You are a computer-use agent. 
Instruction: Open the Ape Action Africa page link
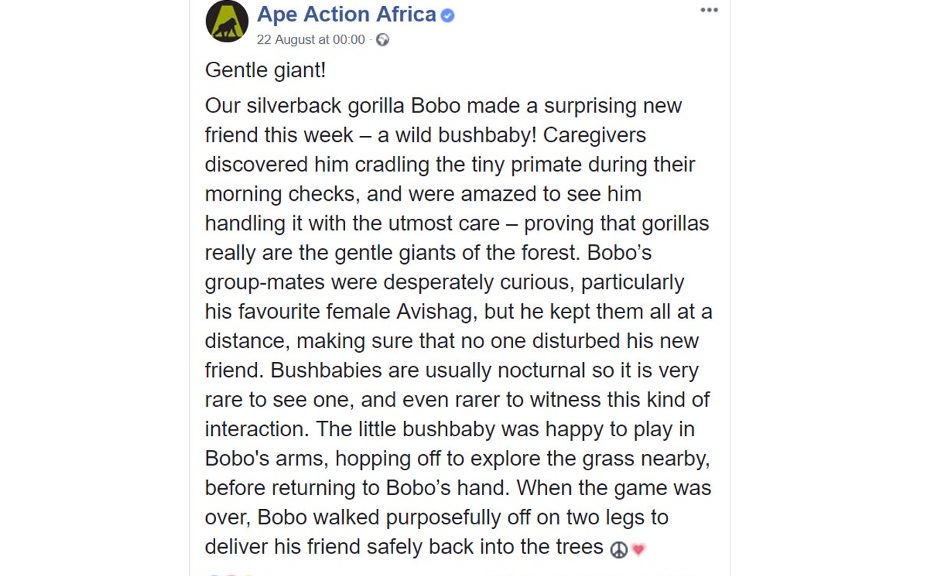pos(346,14)
